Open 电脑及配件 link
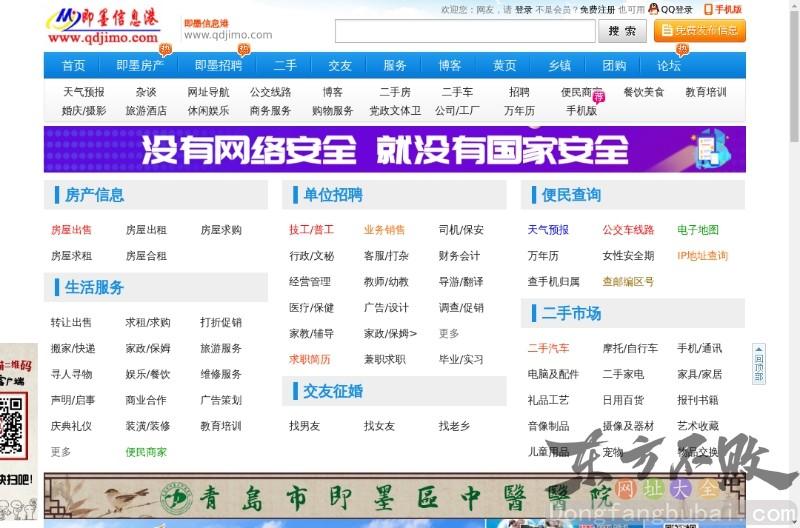 [553, 374]
